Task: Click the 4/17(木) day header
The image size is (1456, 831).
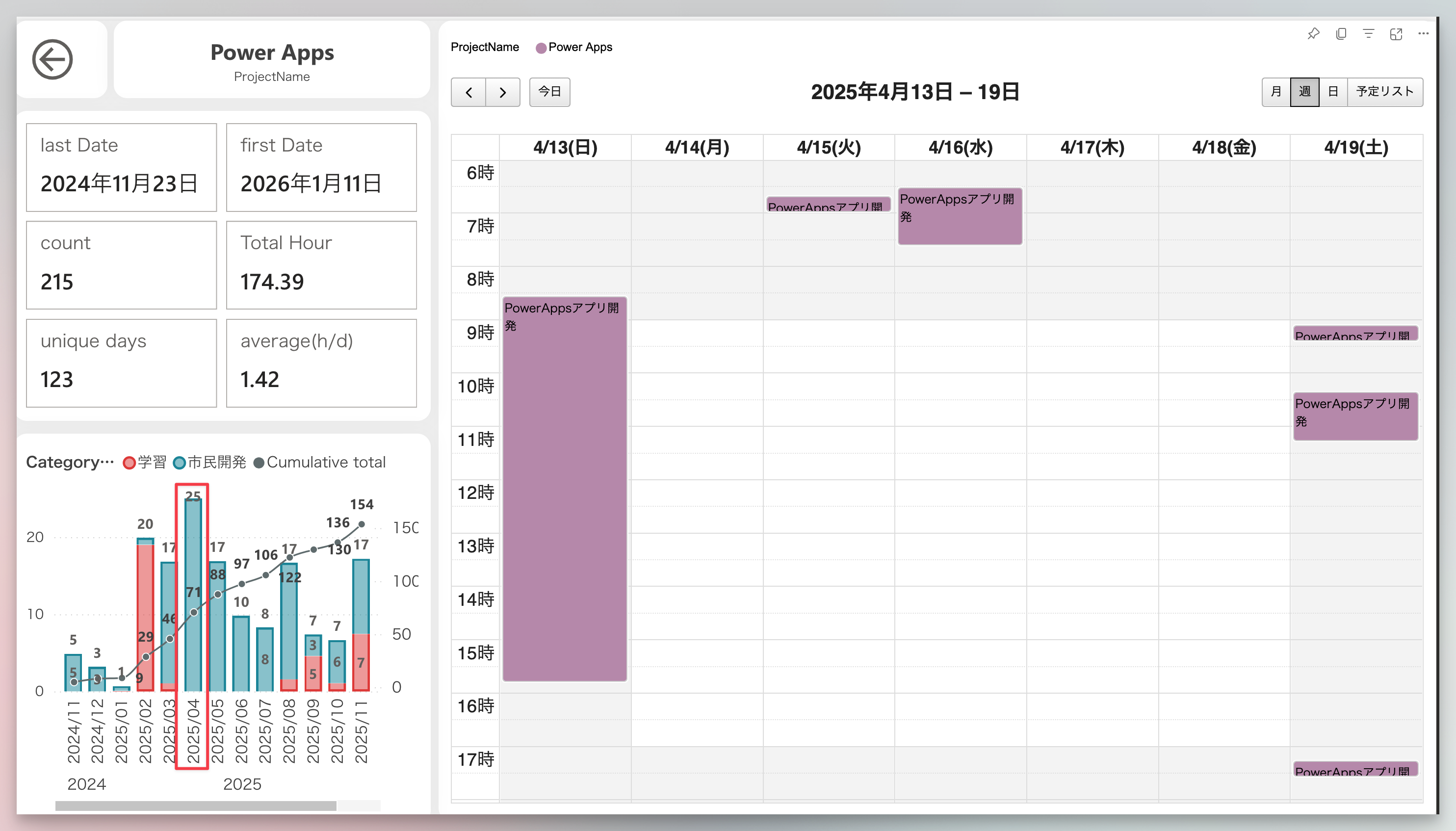Action: (x=1092, y=148)
